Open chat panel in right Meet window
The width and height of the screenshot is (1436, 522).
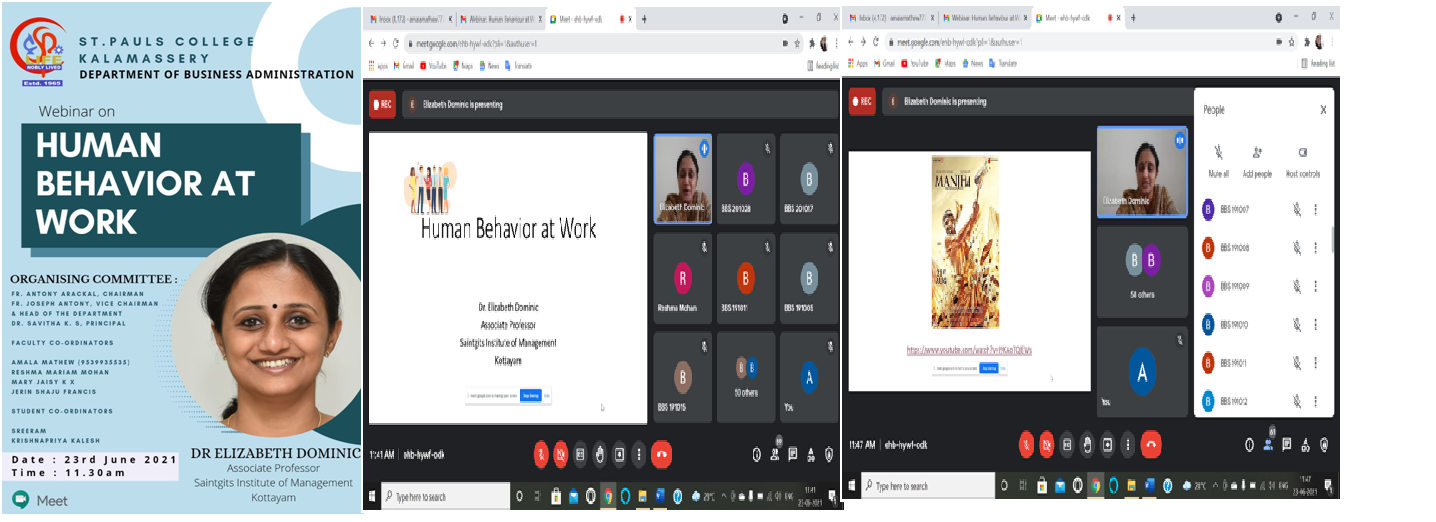pos(1287,443)
